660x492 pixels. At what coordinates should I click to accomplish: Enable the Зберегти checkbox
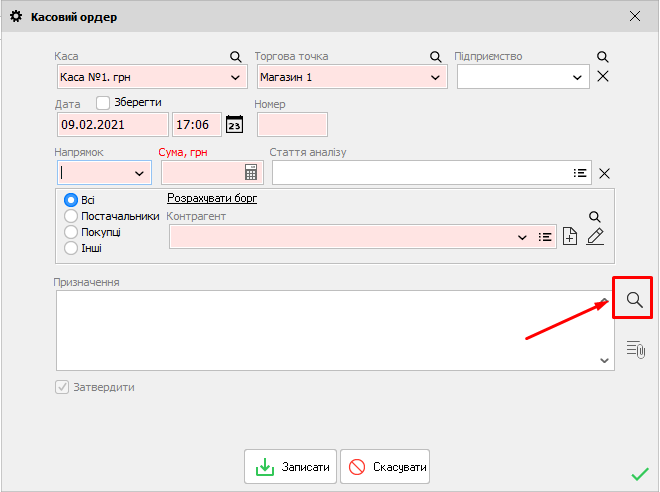(103, 102)
